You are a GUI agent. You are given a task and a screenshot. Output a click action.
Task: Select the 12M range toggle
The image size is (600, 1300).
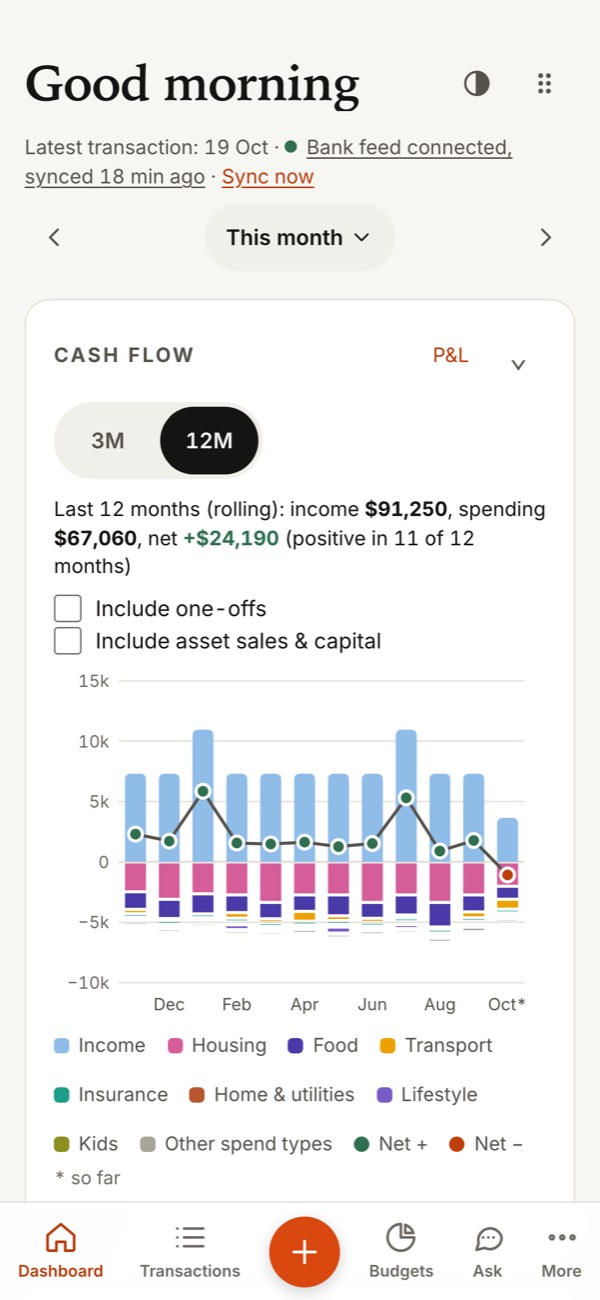pos(209,440)
